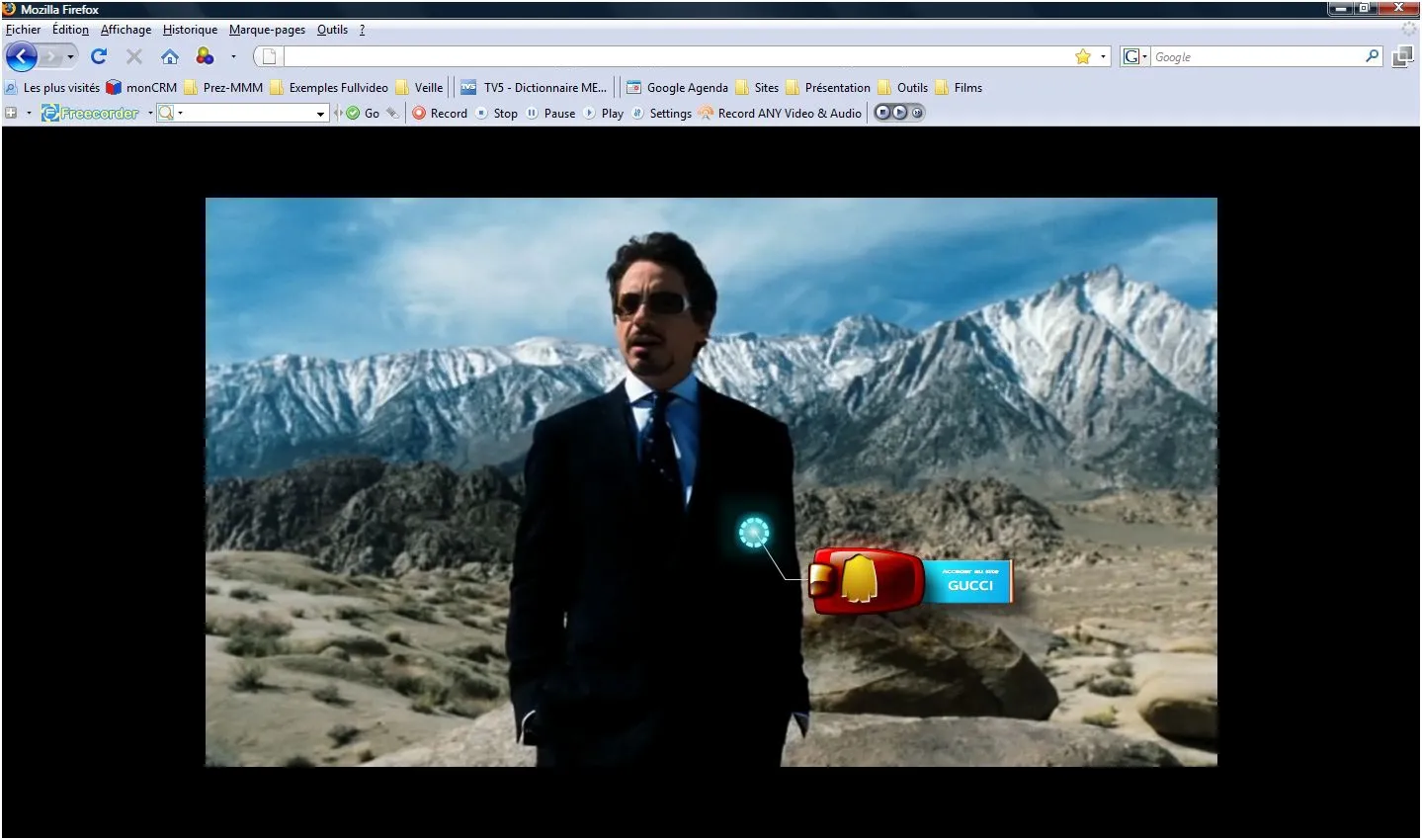Image resolution: width=1422 pixels, height=840 pixels.
Task: Open TV5 - Dictionnaire bookmark
Action: coord(534,88)
